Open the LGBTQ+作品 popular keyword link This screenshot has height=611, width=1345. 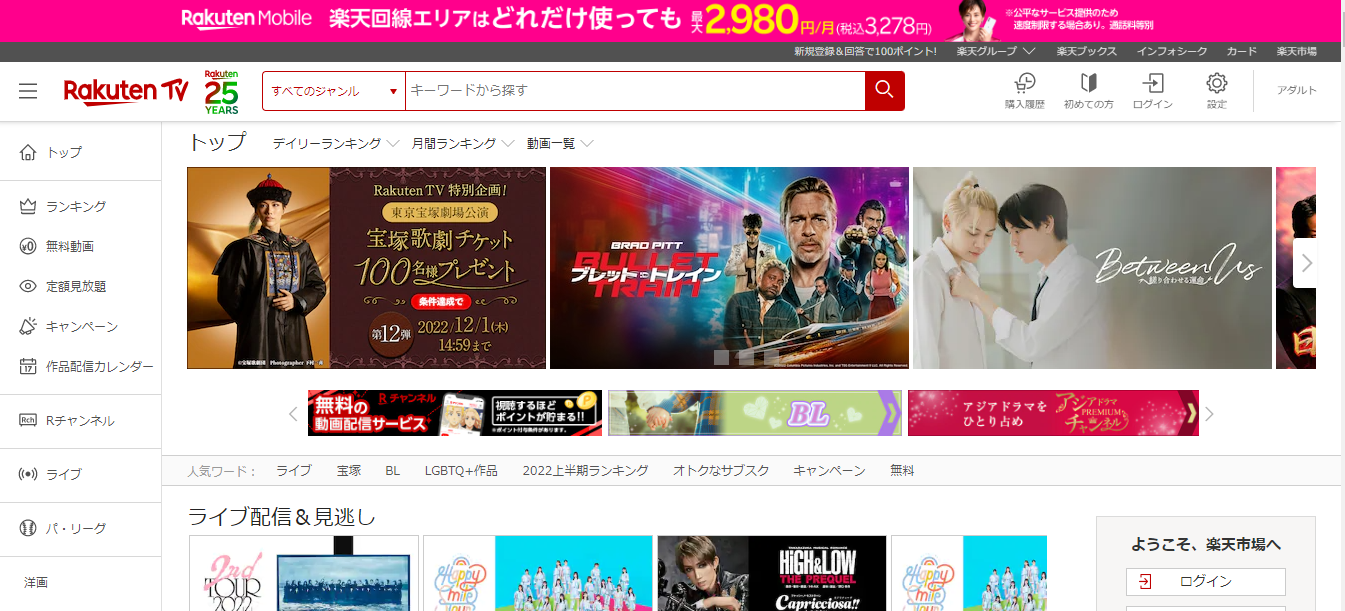[459, 470]
